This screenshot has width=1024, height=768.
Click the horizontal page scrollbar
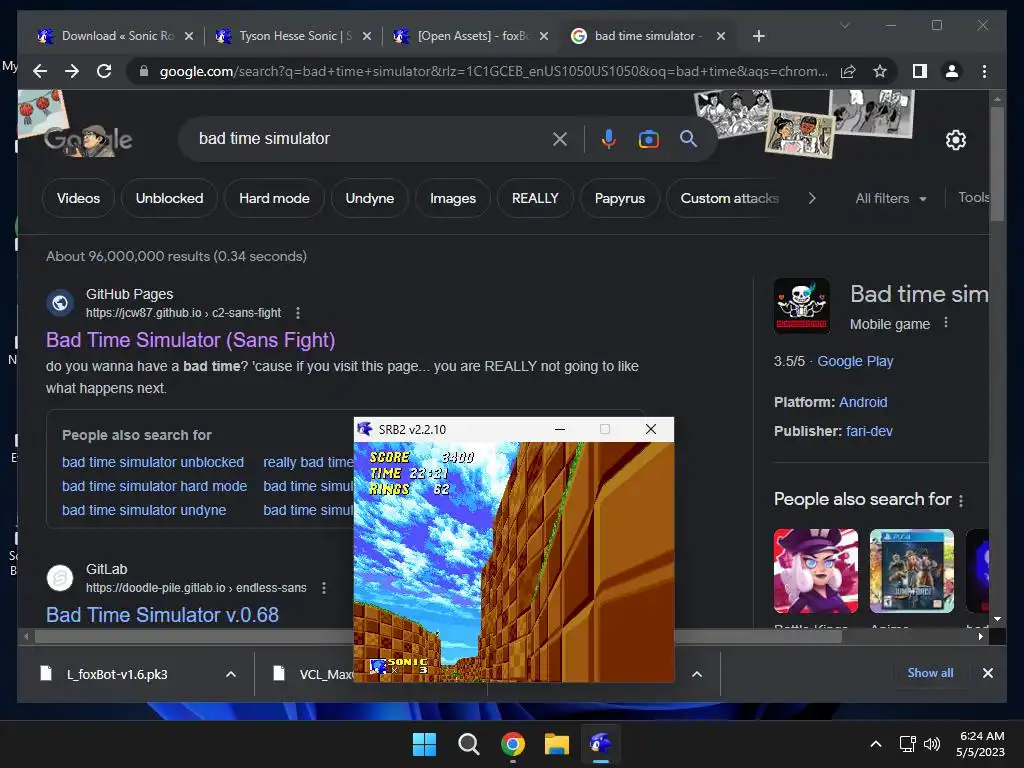438,636
